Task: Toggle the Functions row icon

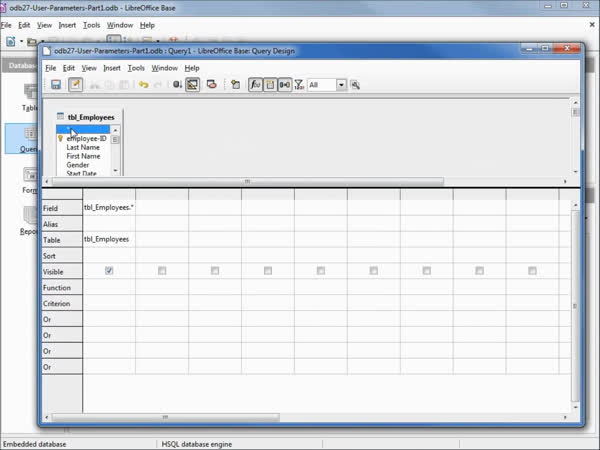Action: click(x=255, y=85)
